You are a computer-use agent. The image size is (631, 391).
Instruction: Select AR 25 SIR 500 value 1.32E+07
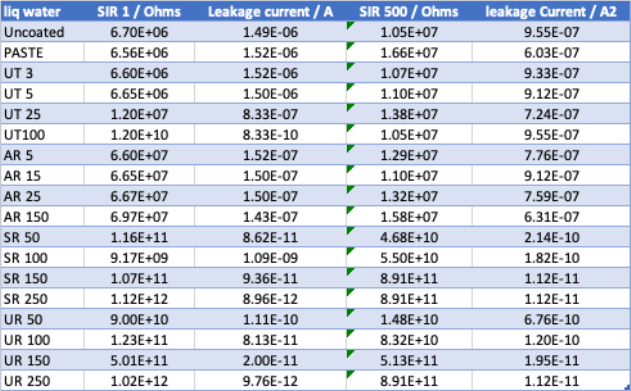click(x=409, y=196)
